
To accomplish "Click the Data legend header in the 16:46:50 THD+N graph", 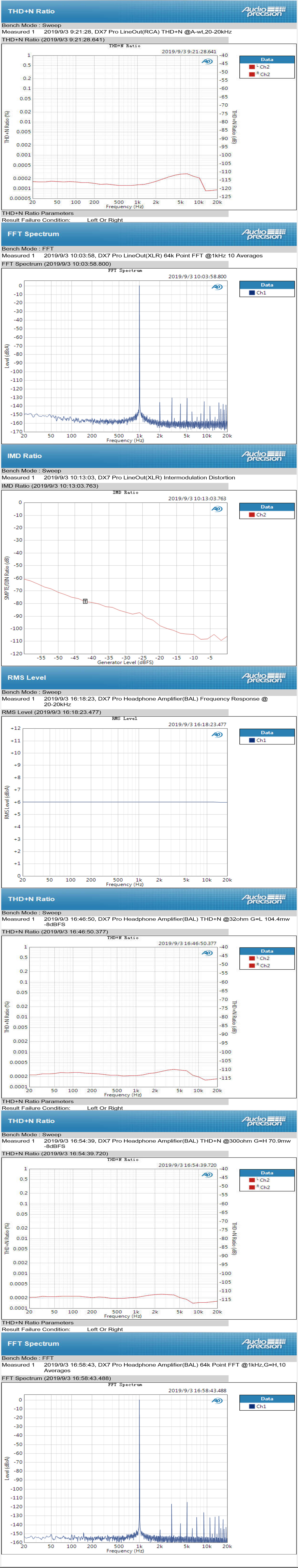I will (x=267, y=951).
